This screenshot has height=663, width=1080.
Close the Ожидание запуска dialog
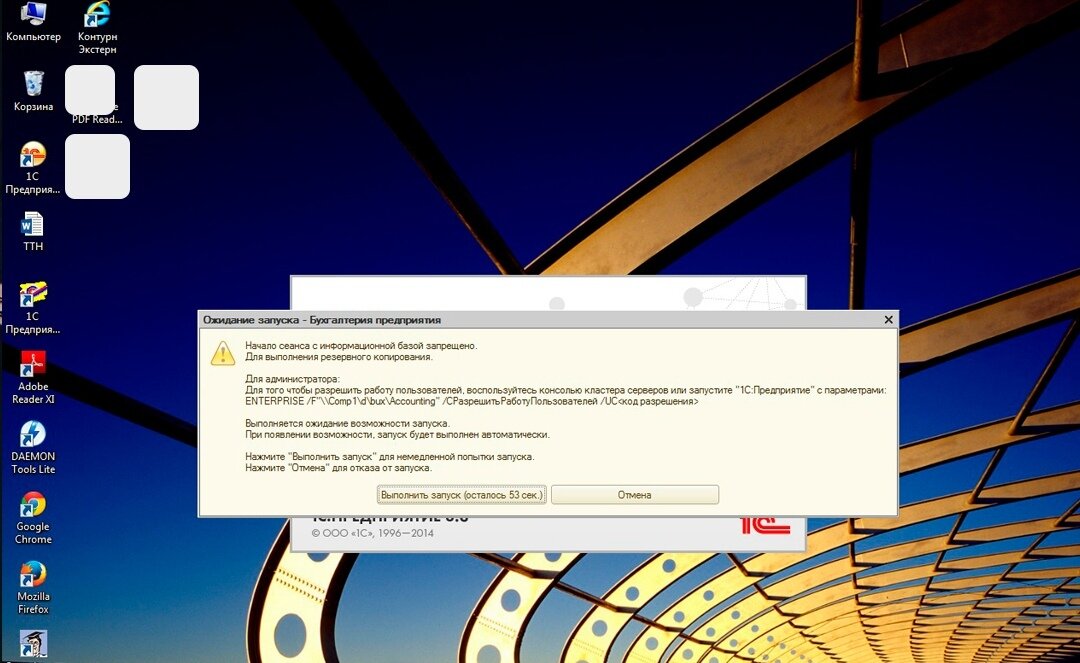click(x=889, y=319)
